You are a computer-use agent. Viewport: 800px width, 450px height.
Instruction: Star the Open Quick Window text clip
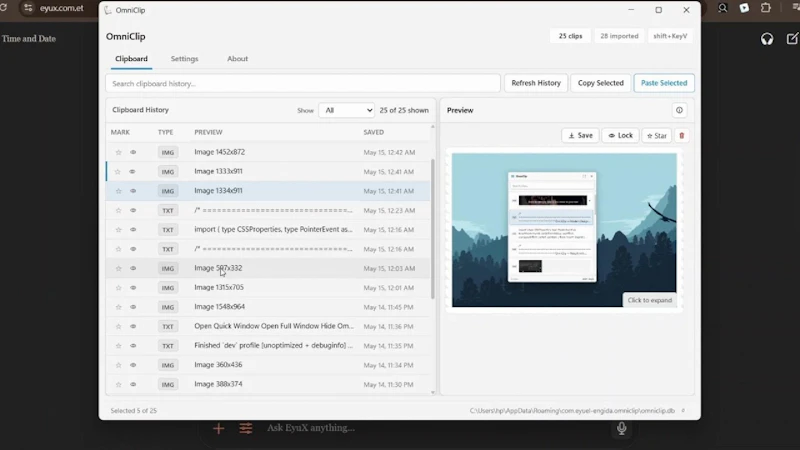point(118,327)
